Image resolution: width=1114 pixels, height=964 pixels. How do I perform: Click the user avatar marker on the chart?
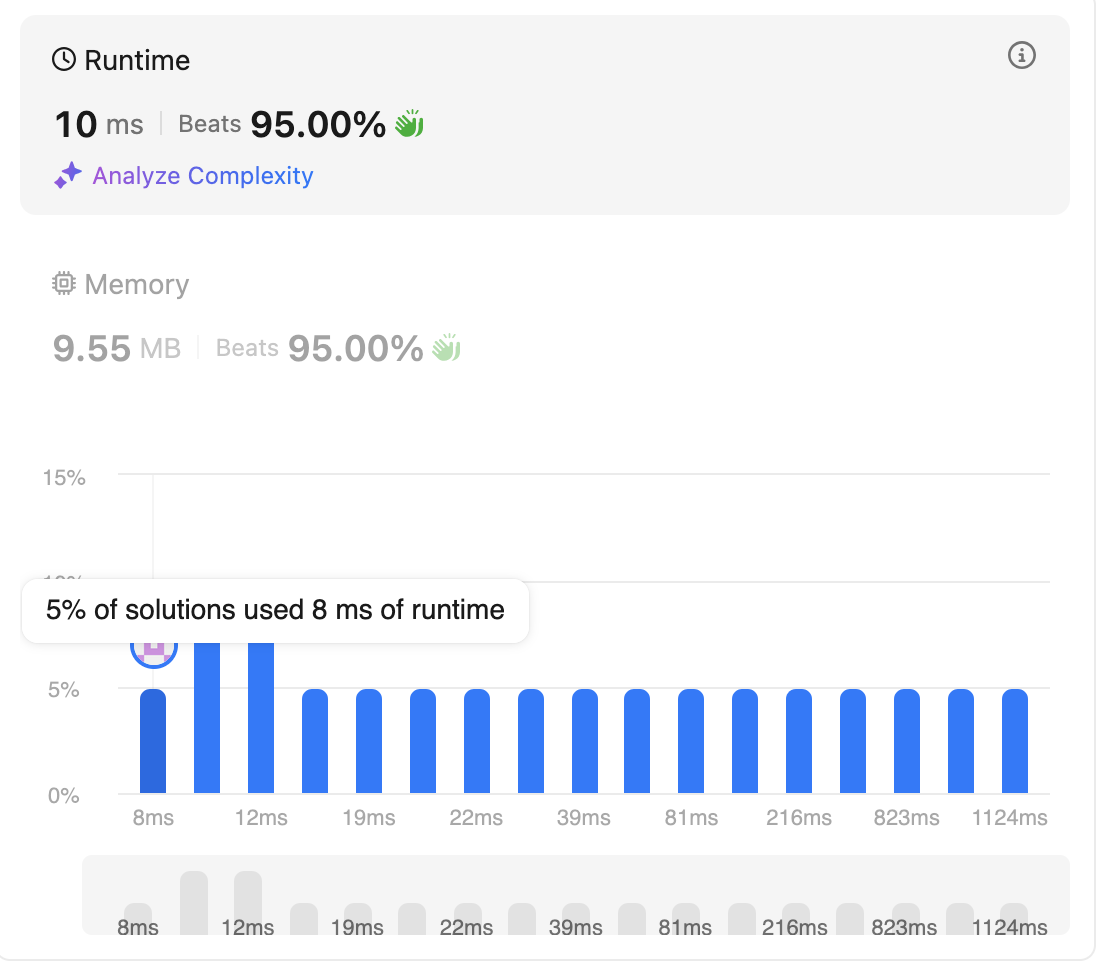[x=154, y=648]
